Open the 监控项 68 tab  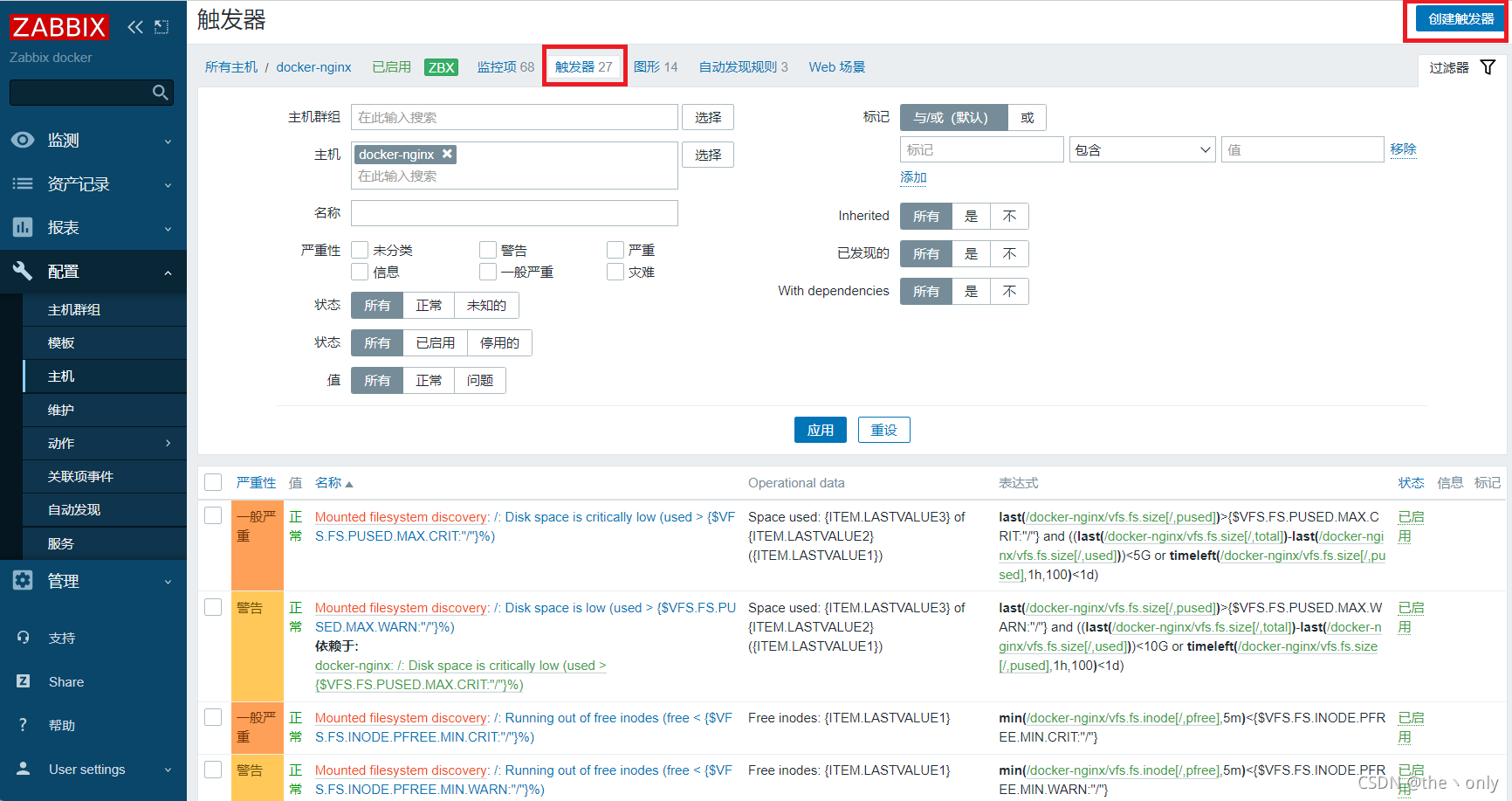(x=505, y=67)
